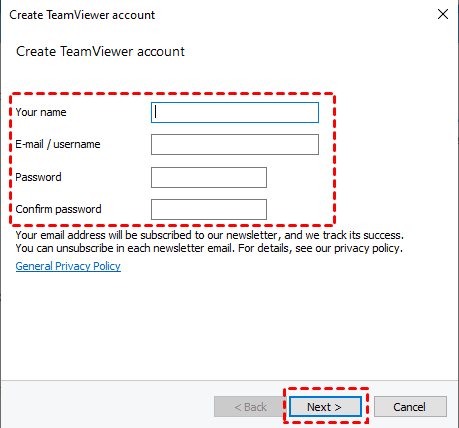
Task: Click the "Confirm password" label text
Action: pyautogui.click(x=58, y=209)
